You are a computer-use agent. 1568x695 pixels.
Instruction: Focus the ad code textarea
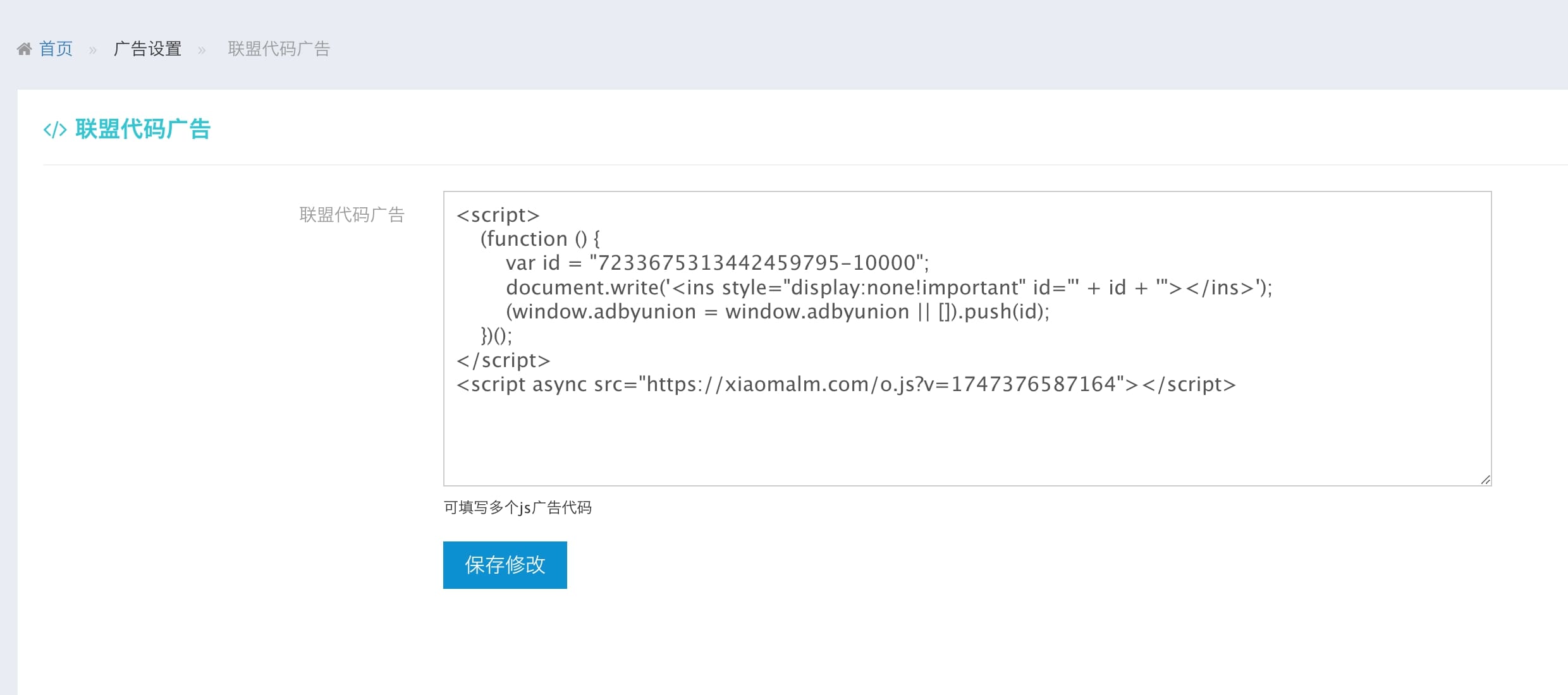(967, 339)
